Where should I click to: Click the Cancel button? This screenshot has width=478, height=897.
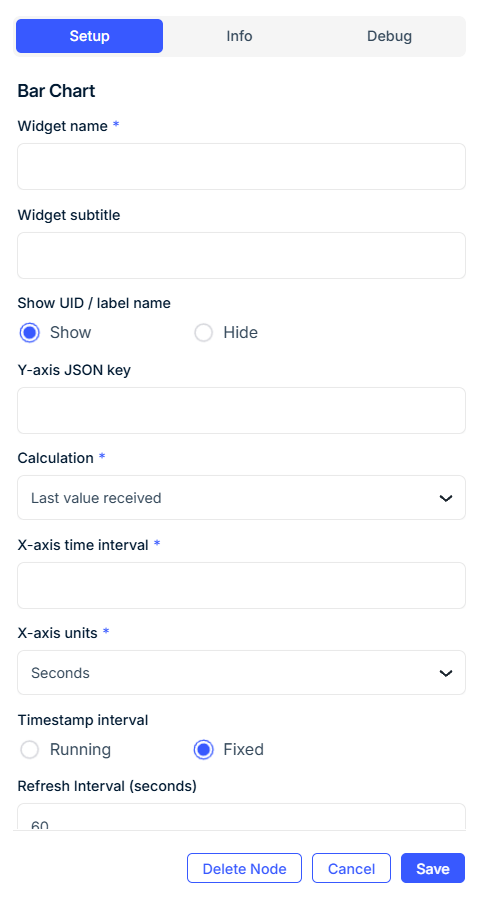point(351,868)
